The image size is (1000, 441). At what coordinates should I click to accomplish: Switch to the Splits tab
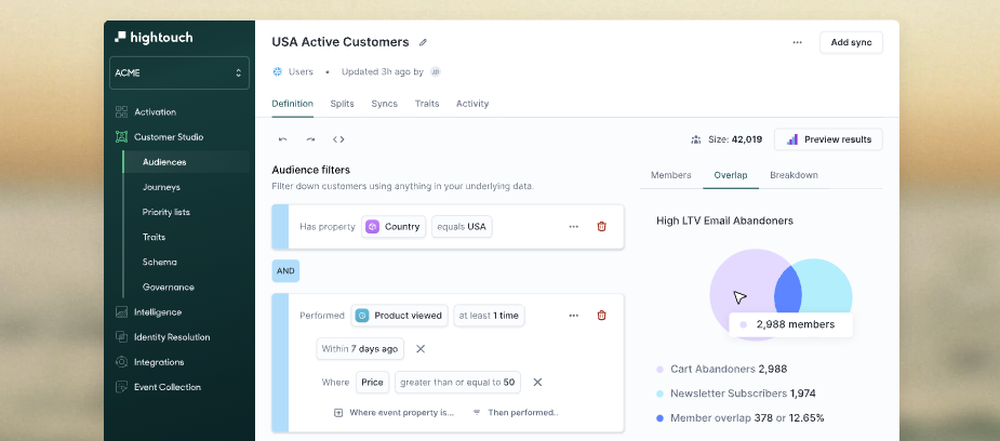[x=342, y=103]
